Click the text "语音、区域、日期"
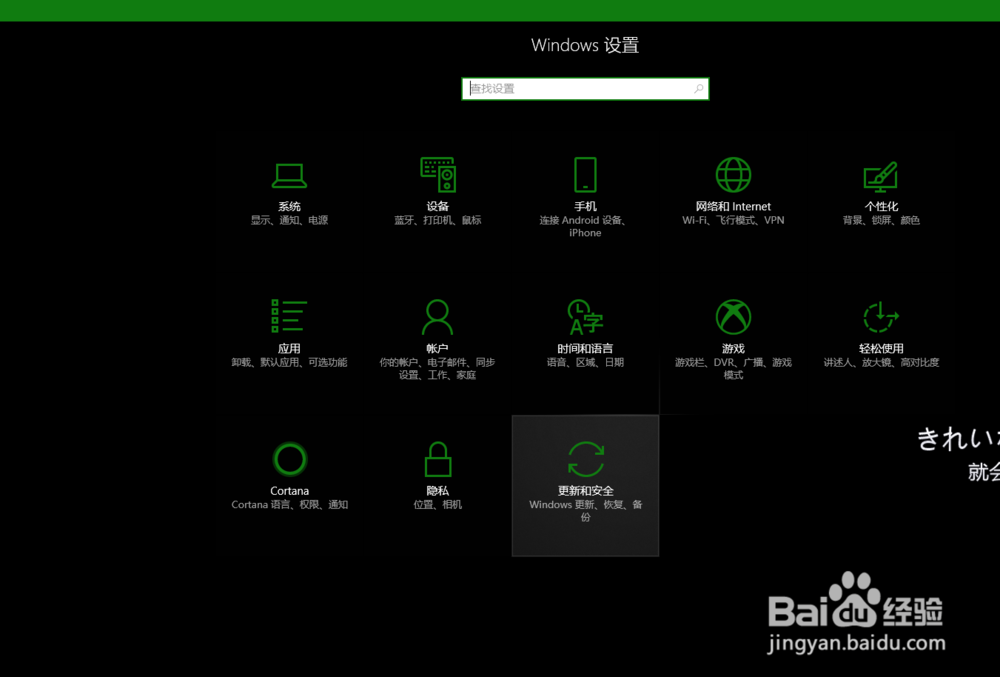The width and height of the screenshot is (1000, 677). 585,362
